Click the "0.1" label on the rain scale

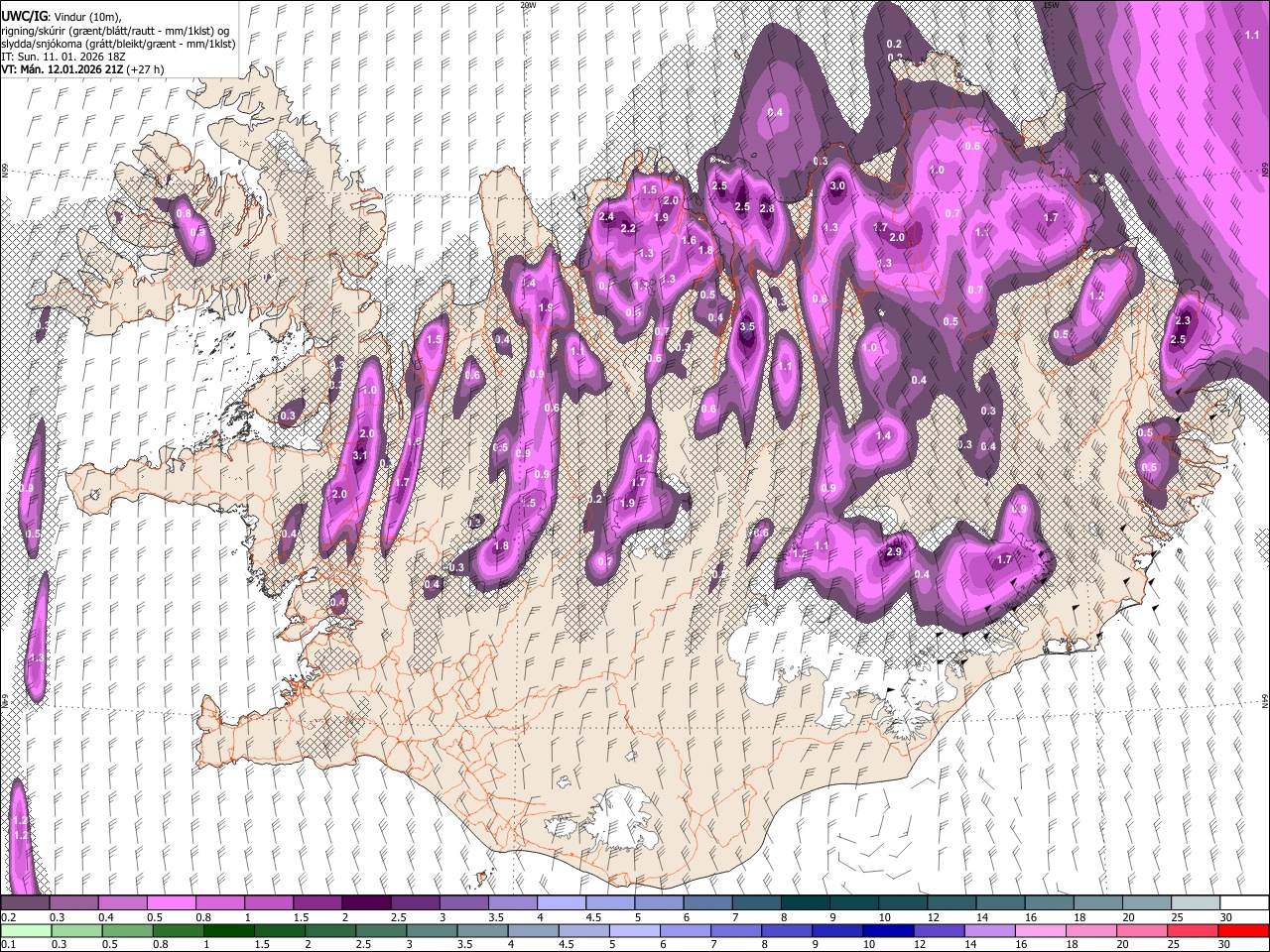(7, 945)
